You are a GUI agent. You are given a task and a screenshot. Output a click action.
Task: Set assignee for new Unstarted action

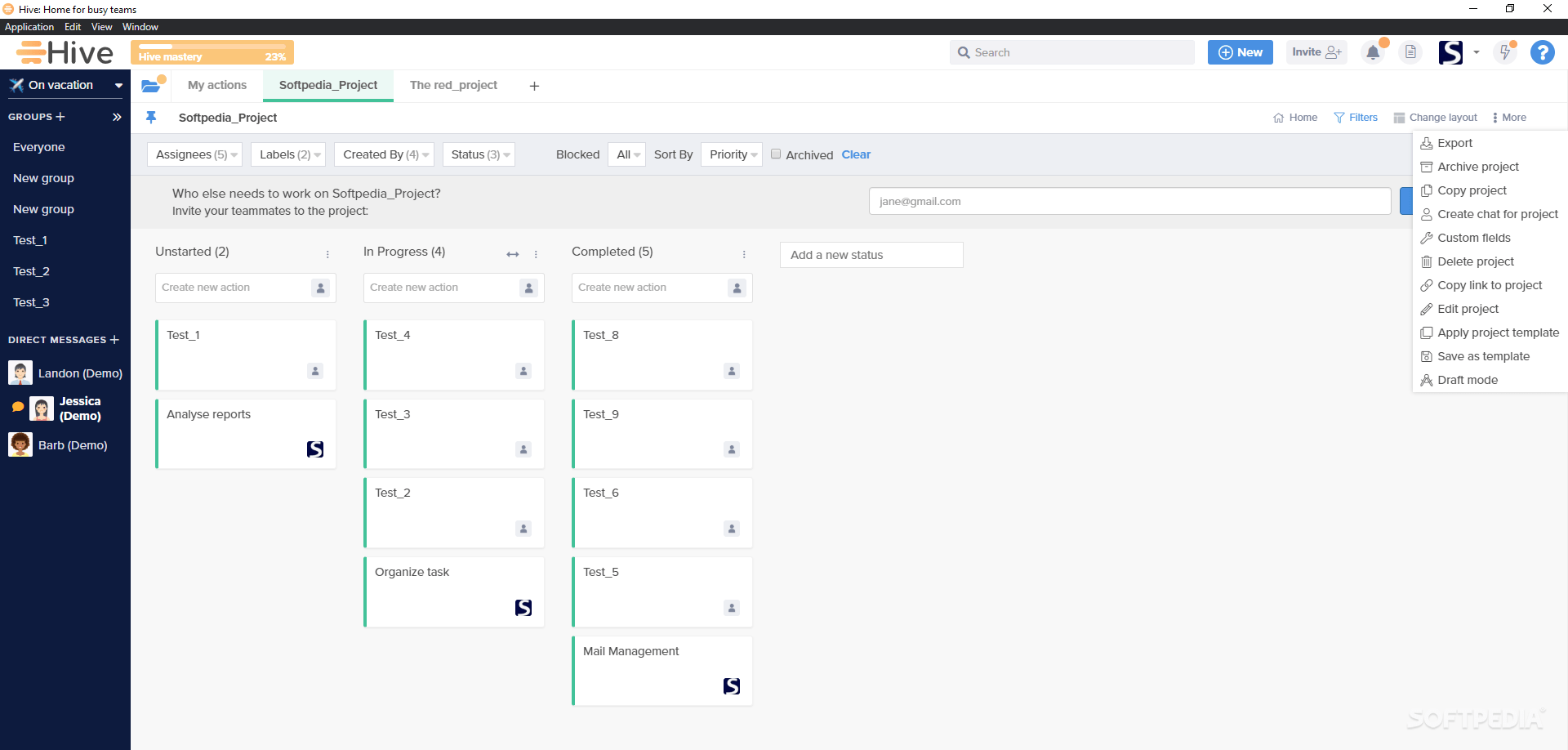click(x=320, y=288)
